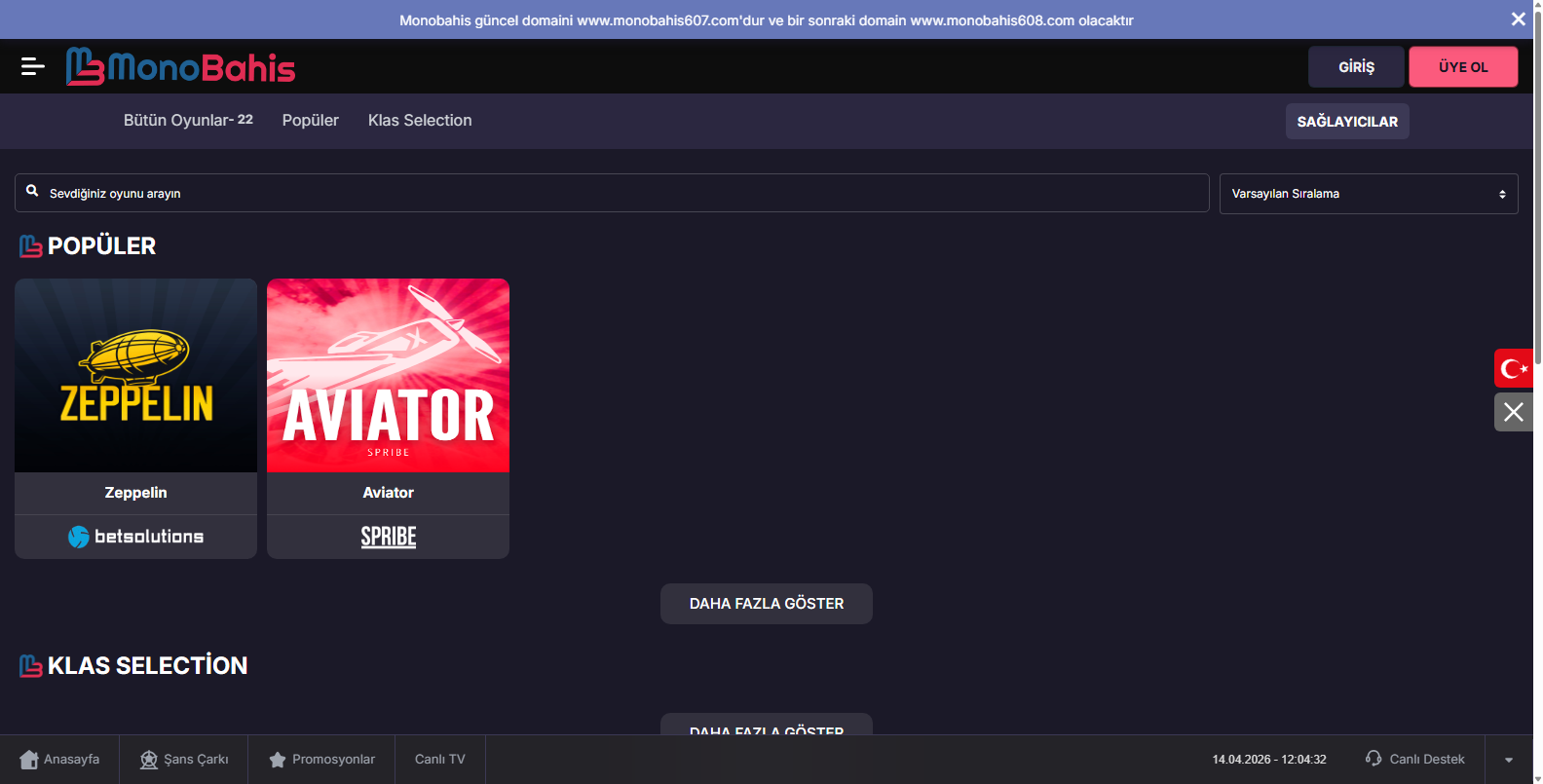Click DAHA FAZLA GÖSTER under Popüler

[x=767, y=604]
